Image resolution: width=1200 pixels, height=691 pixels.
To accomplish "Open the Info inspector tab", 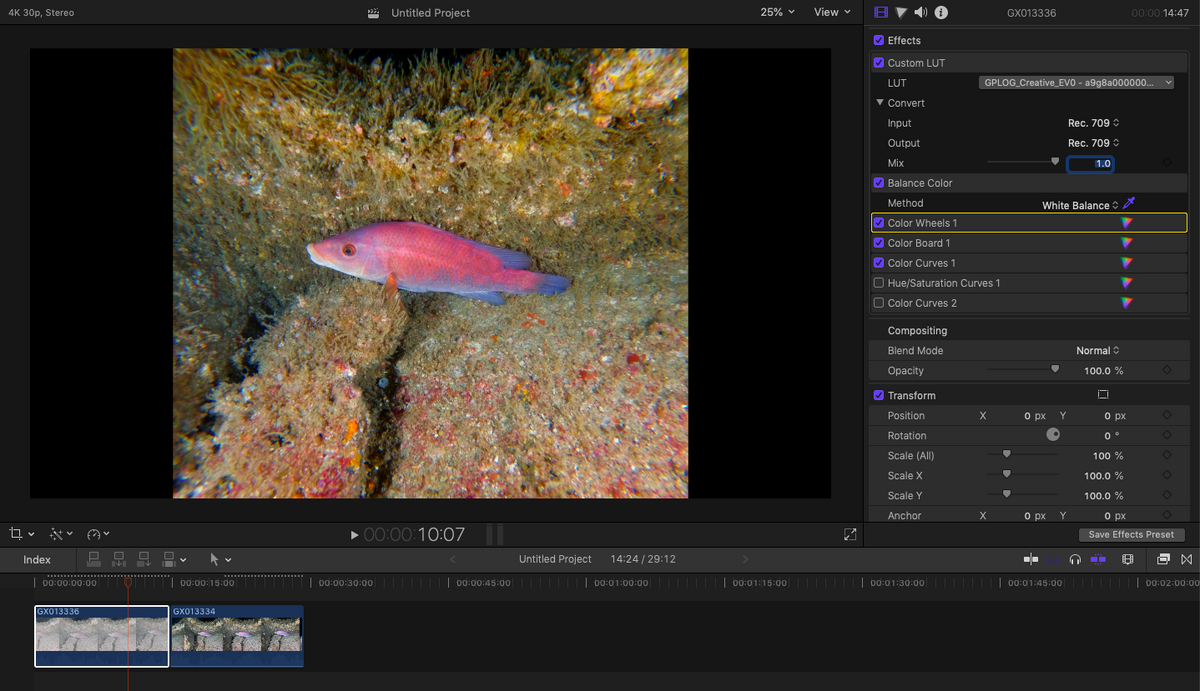I will pos(941,13).
